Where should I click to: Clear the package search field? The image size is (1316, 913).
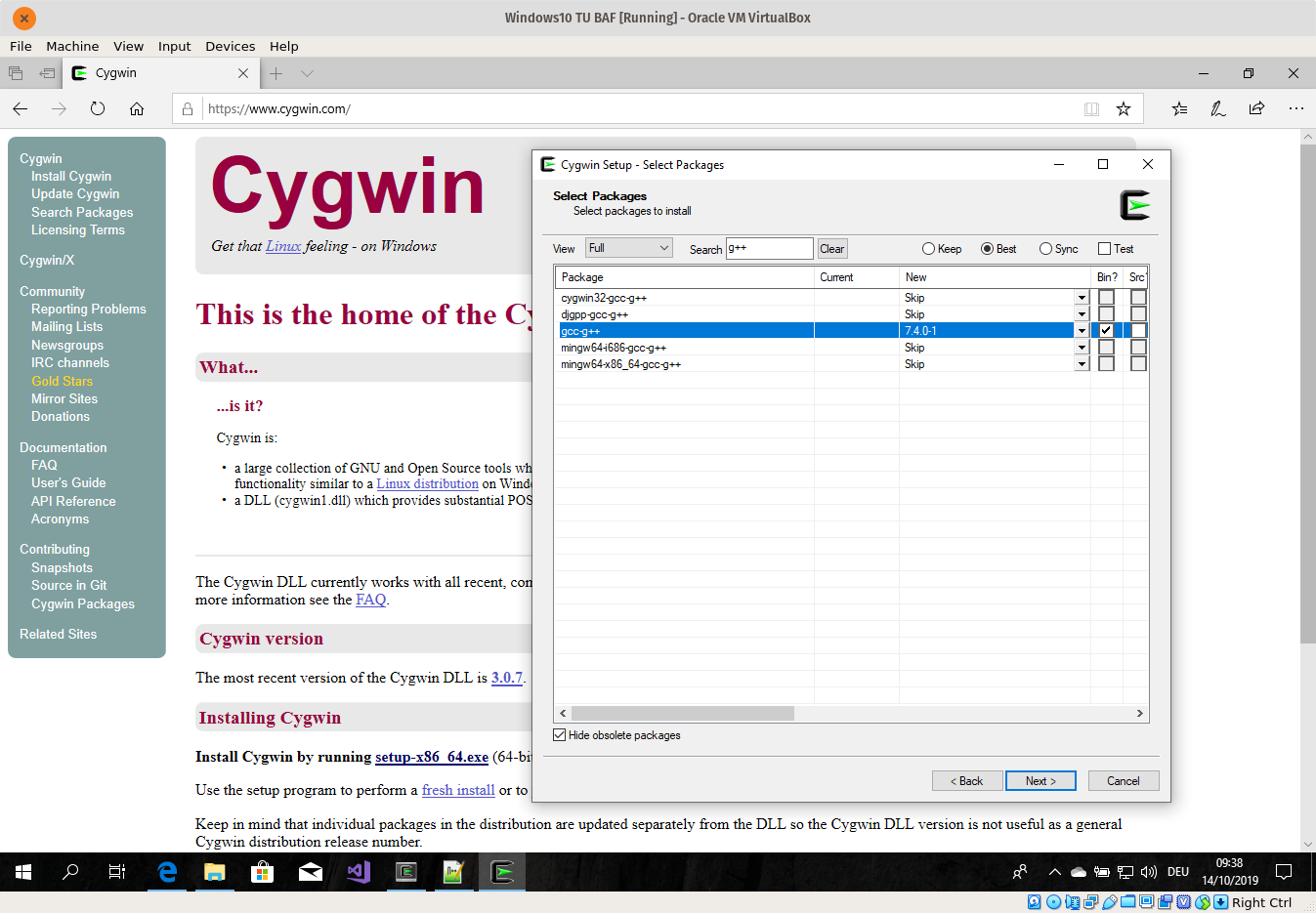tap(832, 249)
